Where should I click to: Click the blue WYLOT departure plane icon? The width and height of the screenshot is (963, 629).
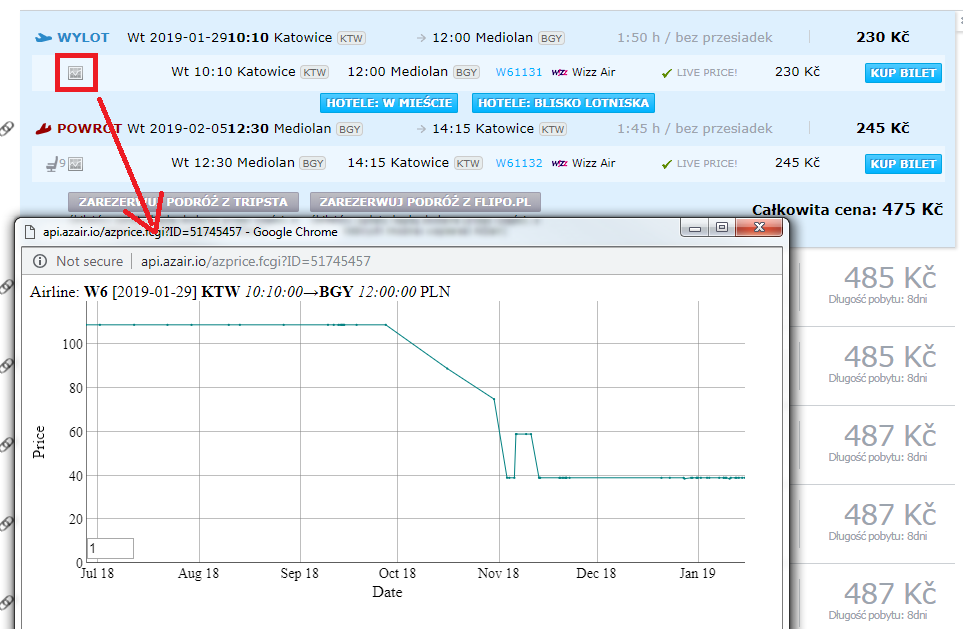(x=43, y=38)
